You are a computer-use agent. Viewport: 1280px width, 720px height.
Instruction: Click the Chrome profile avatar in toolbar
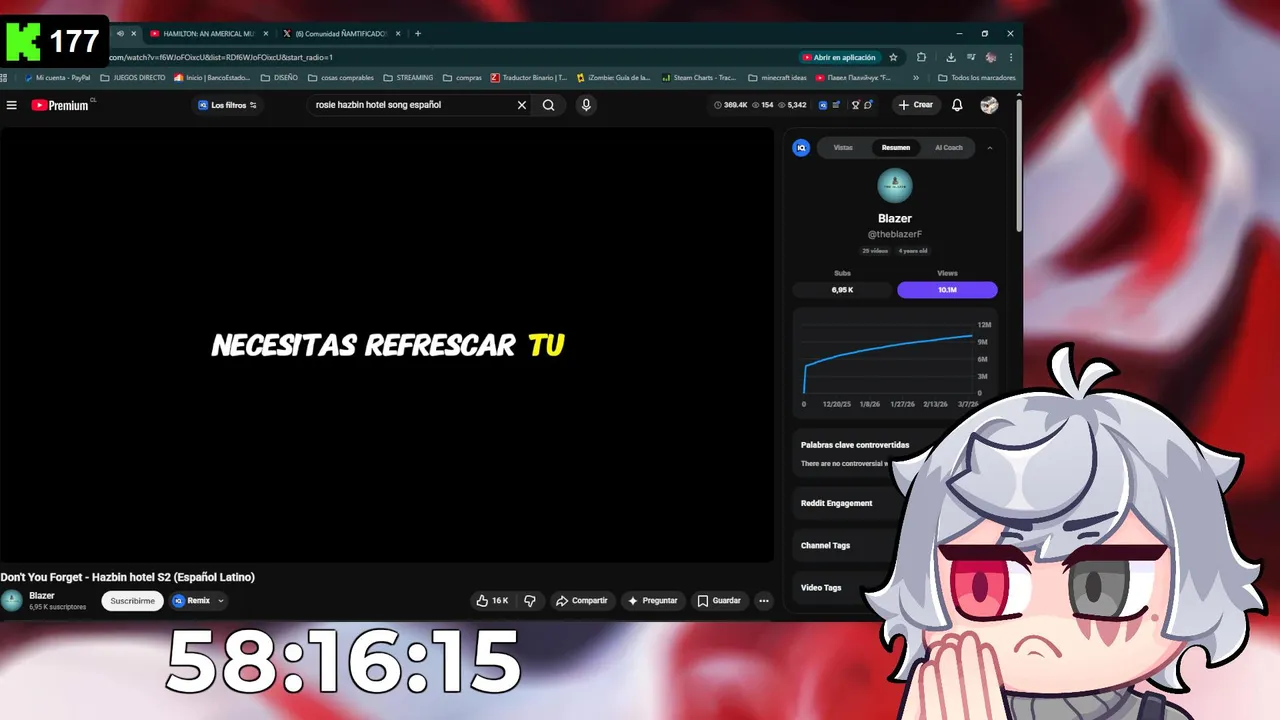(991, 57)
